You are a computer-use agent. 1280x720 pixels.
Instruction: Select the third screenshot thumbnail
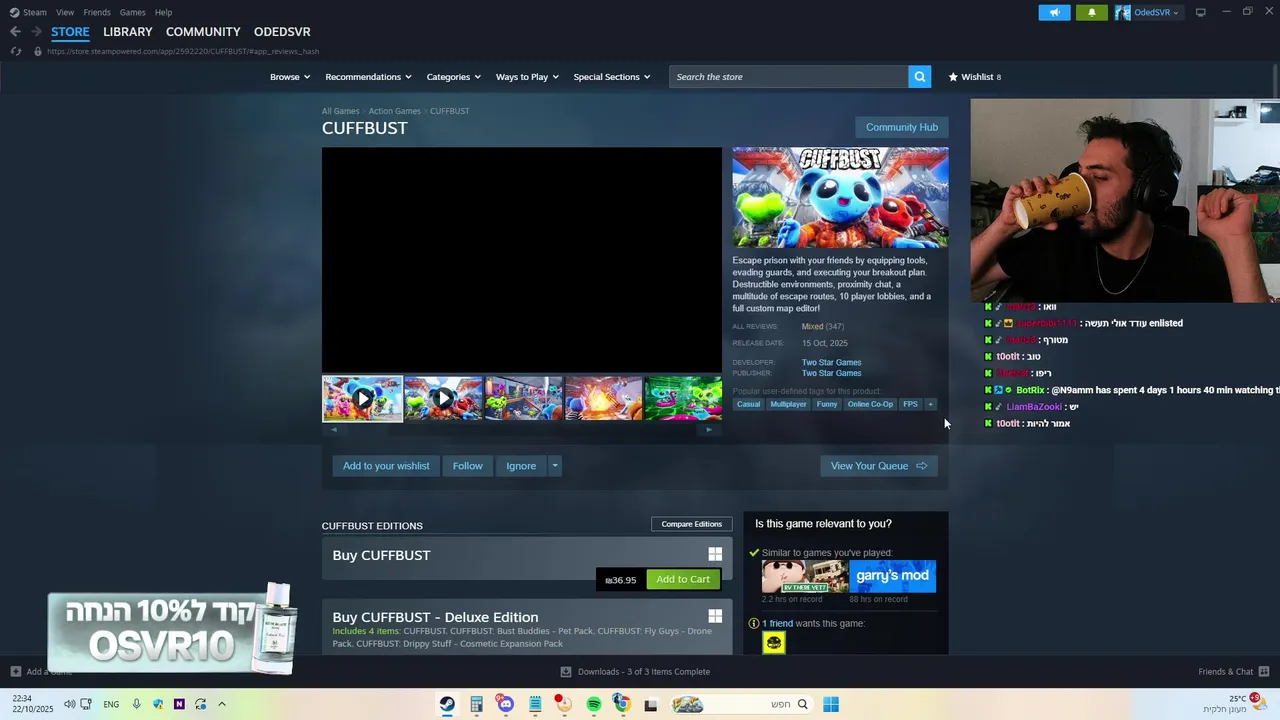(523, 398)
